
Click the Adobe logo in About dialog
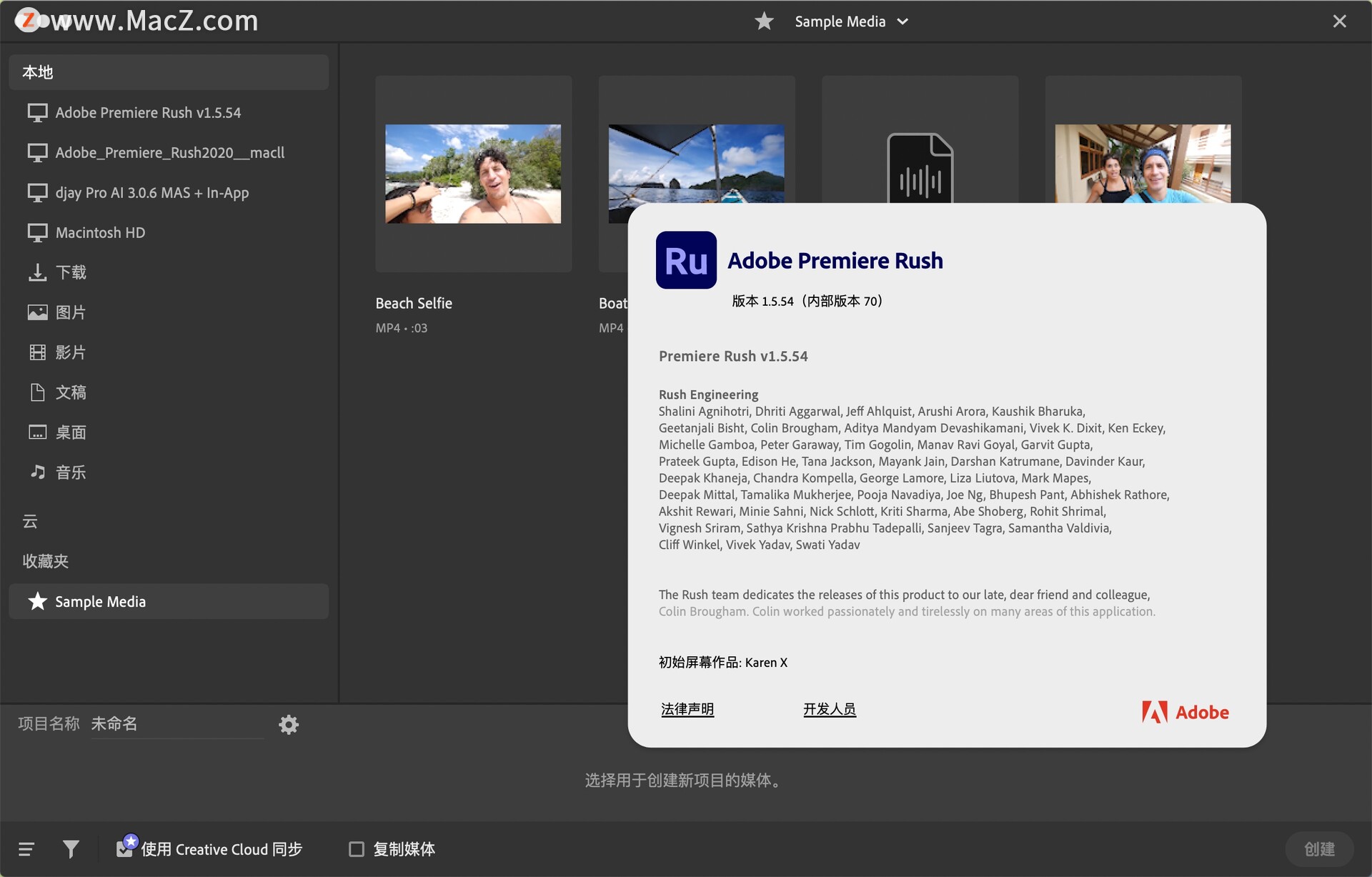click(x=1185, y=712)
